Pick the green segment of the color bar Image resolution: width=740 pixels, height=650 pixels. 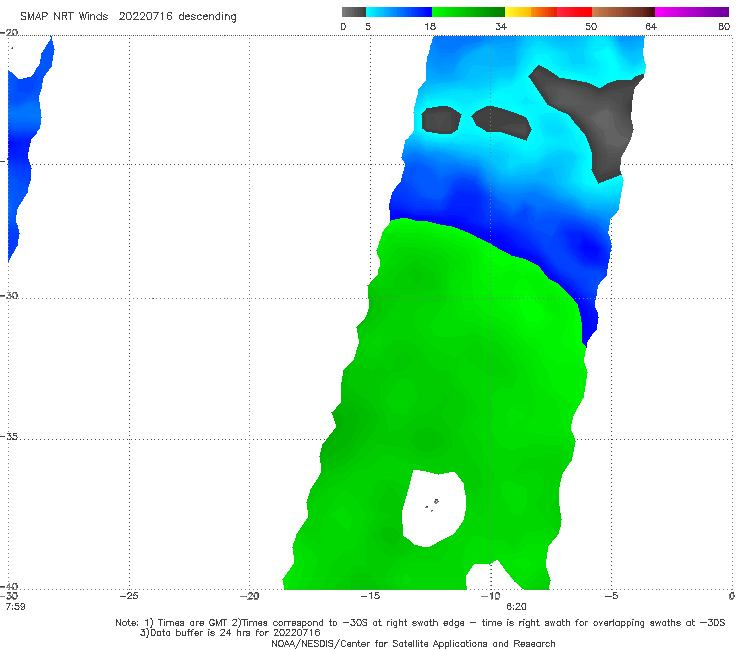point(468,12)
